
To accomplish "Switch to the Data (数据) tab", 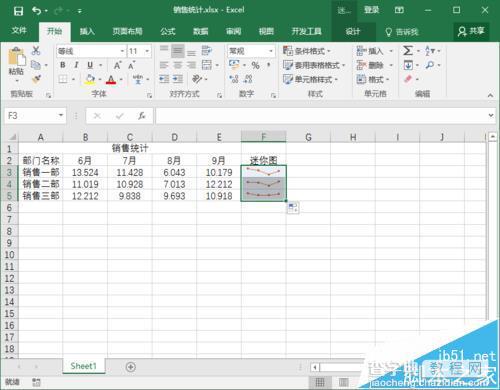I will pos(200,31).
